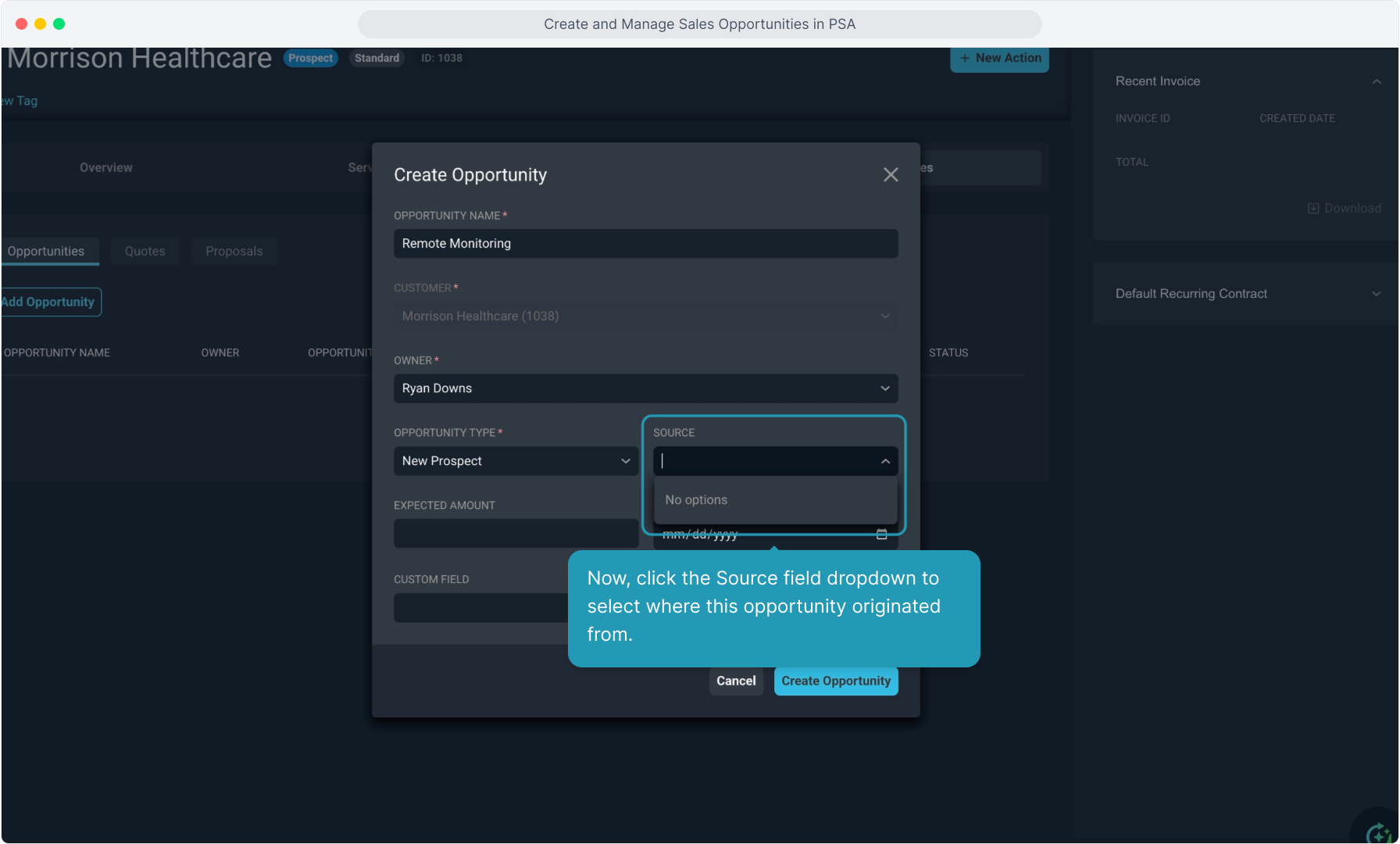
Task: Click the plus icon on New Action
Action: coord(965,58)
